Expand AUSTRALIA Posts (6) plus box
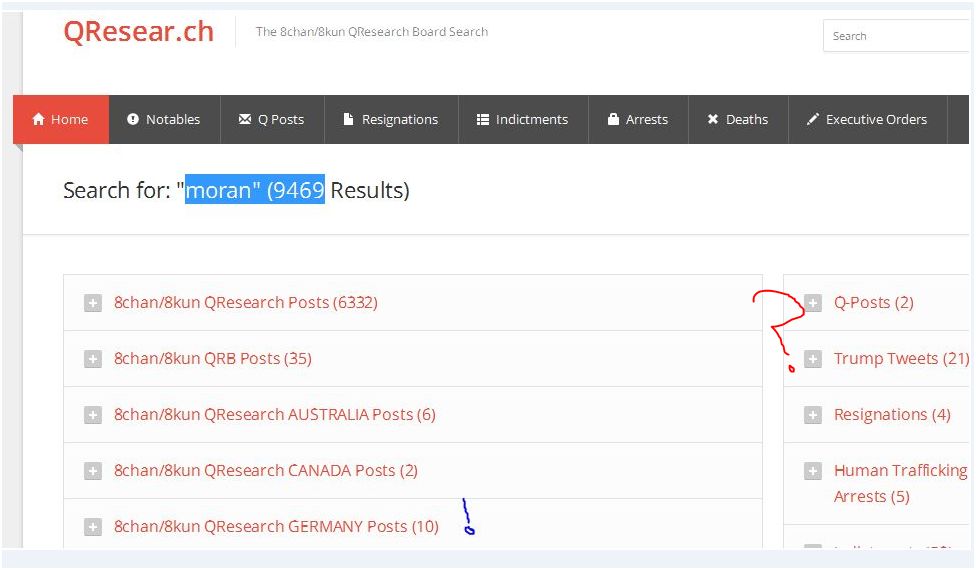 [x=93, y=415]
